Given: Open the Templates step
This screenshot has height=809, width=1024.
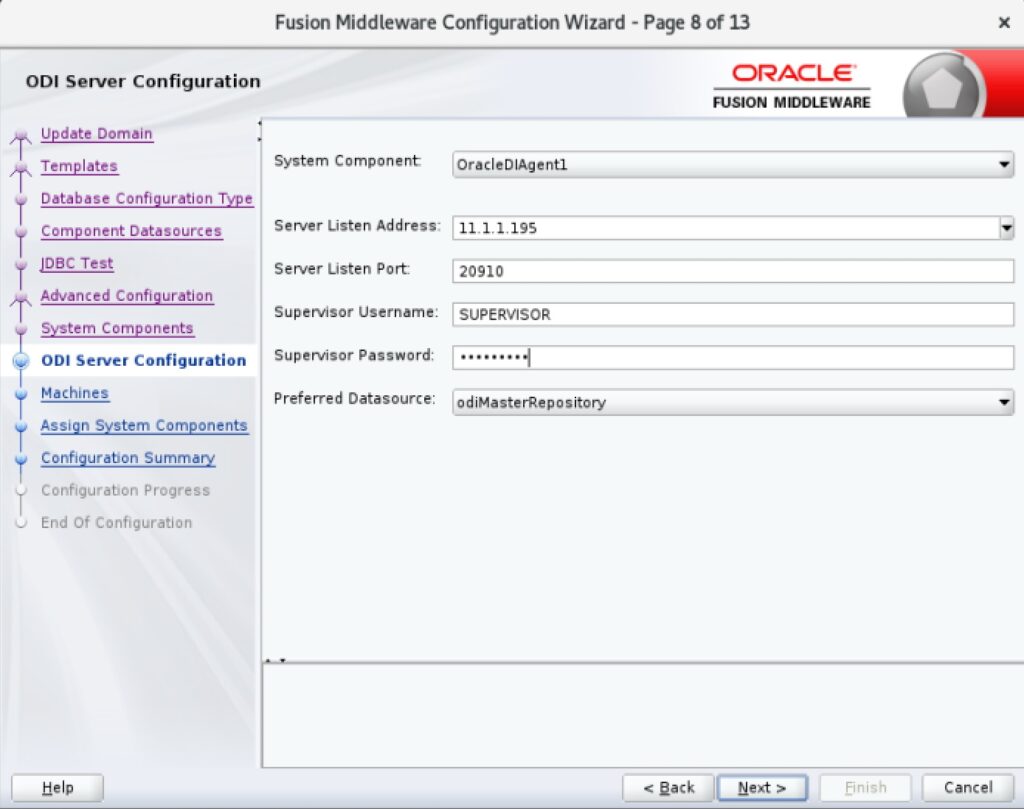Looking at the screenshot, I should tap(79, 167).
